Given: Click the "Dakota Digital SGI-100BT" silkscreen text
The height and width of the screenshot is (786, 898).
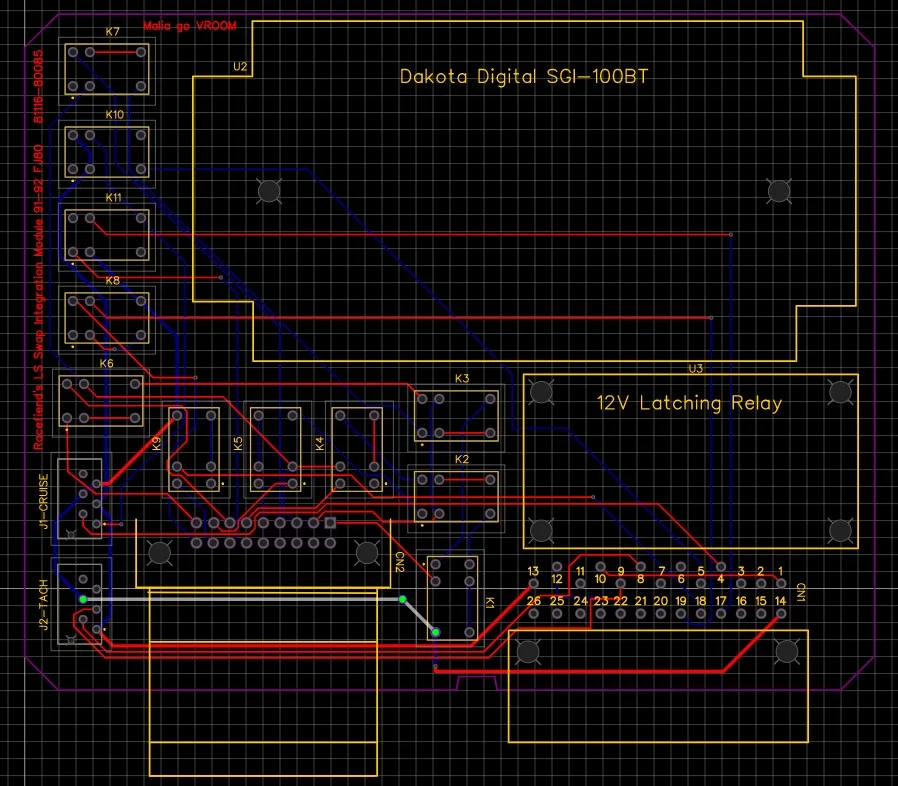Looking at the screenshot, I should (523, 76).
